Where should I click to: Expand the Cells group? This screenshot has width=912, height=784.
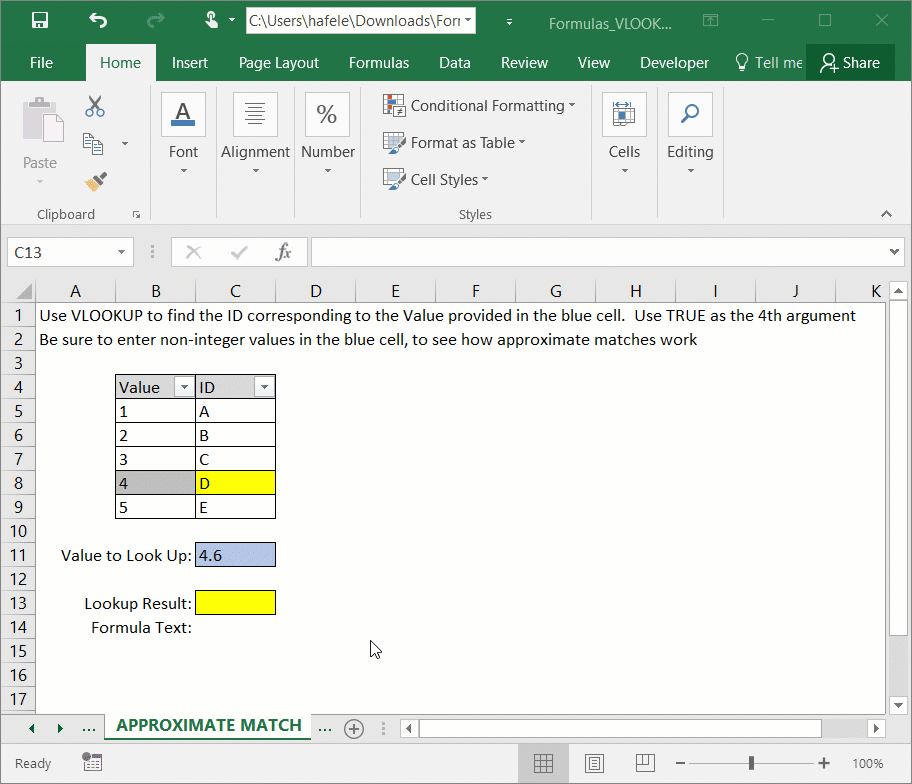tap(624, 134)
